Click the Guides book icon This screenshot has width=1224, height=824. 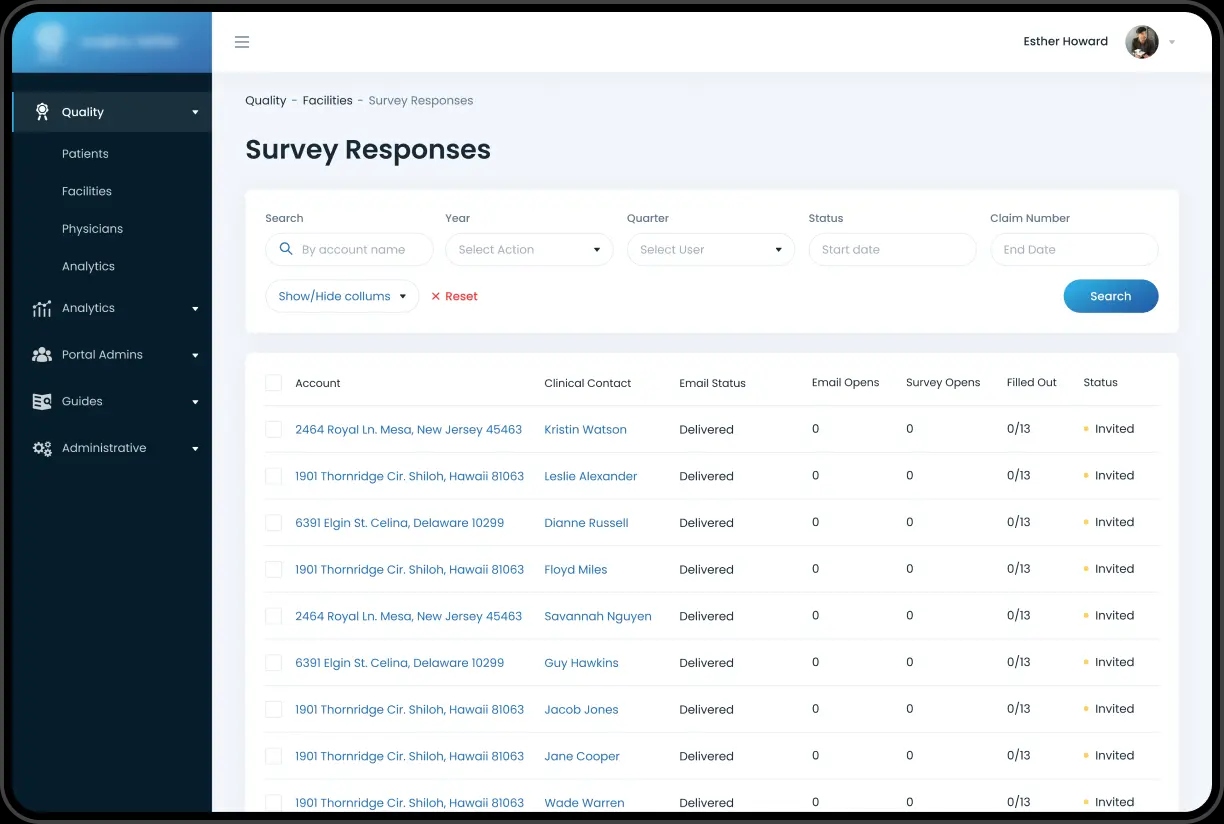pos(42,402)
